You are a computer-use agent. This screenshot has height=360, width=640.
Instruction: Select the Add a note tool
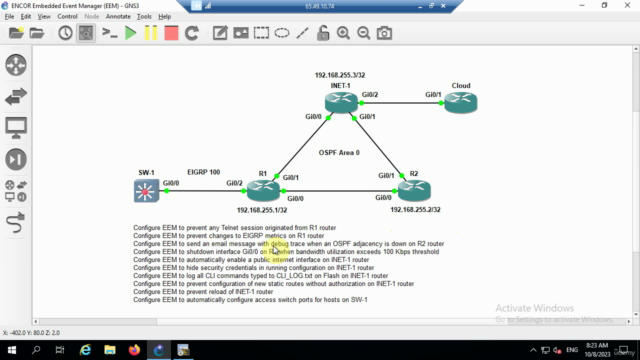click(x=220, y=33)
